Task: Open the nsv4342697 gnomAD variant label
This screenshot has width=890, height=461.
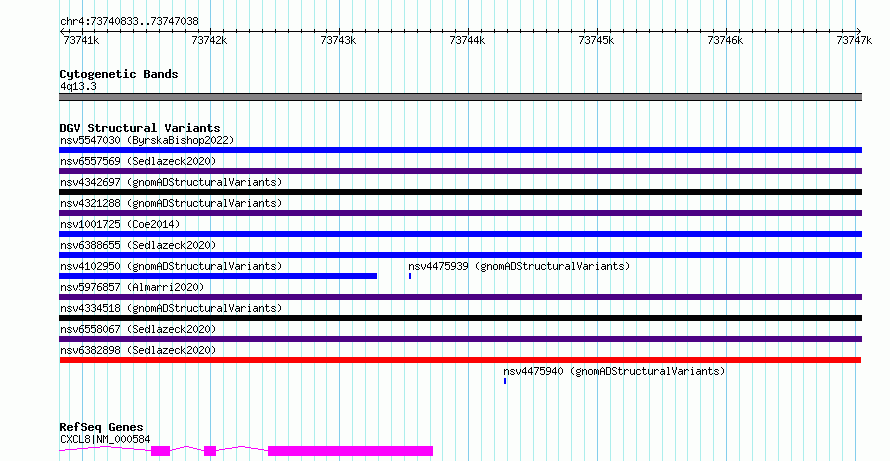Action: click(x=171, y=182)
